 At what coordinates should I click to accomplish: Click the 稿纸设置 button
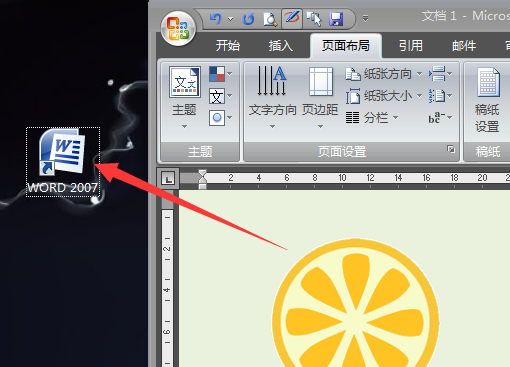tap(487, 100)
